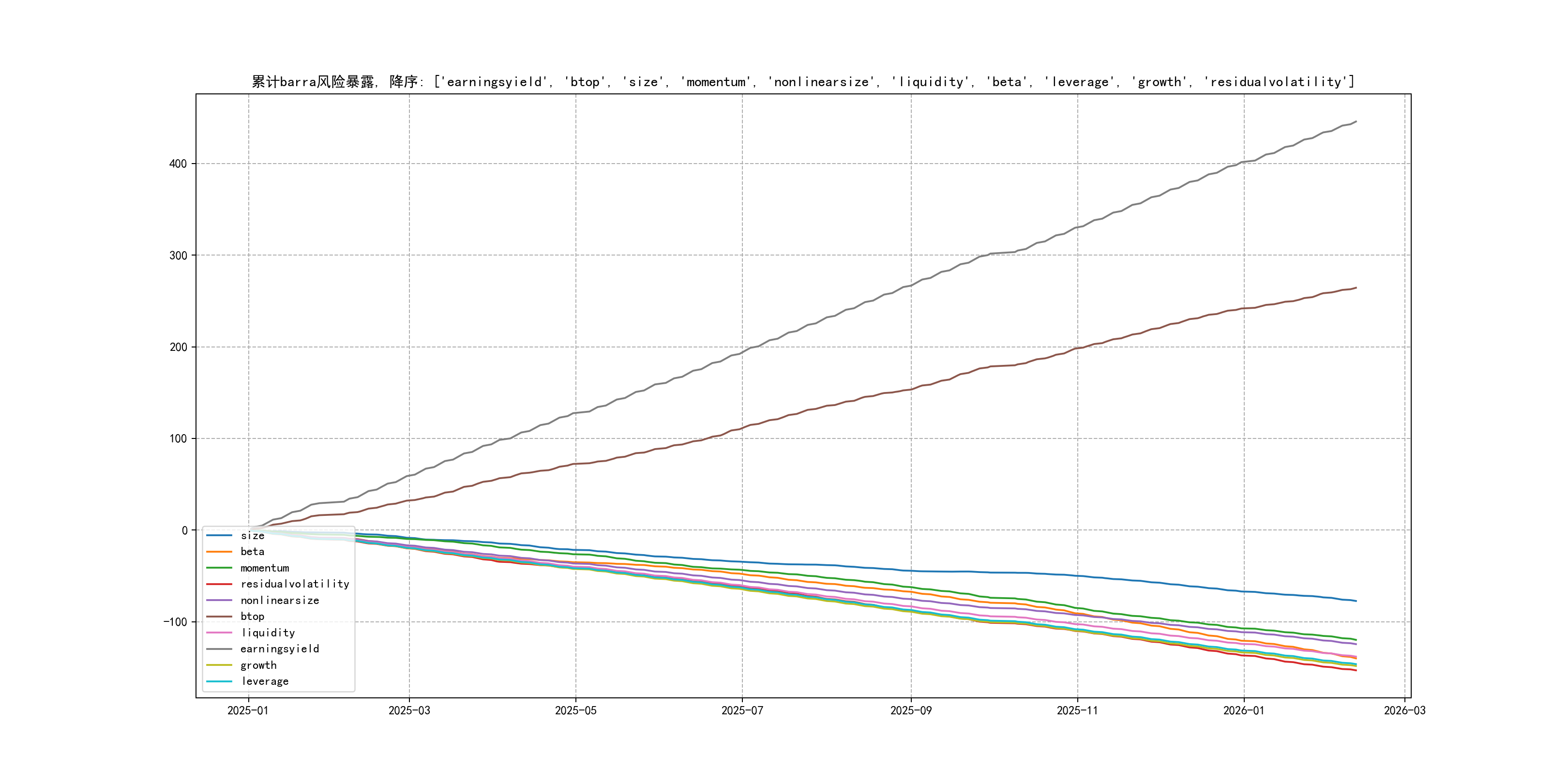Select the growth legend entry text

point(258,665)
